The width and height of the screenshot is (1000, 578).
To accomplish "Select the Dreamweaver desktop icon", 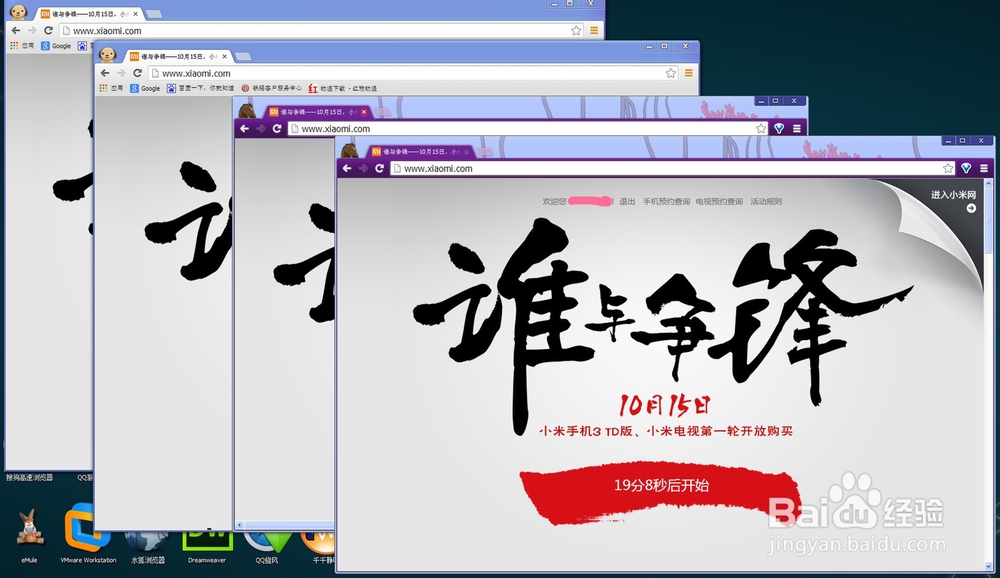I will click(207, 545).
